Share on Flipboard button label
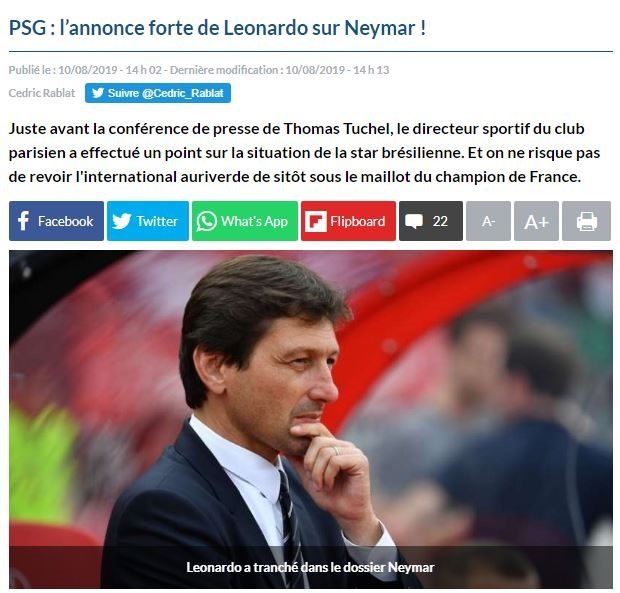The image size is (620, 593). [x=357, y=221]
